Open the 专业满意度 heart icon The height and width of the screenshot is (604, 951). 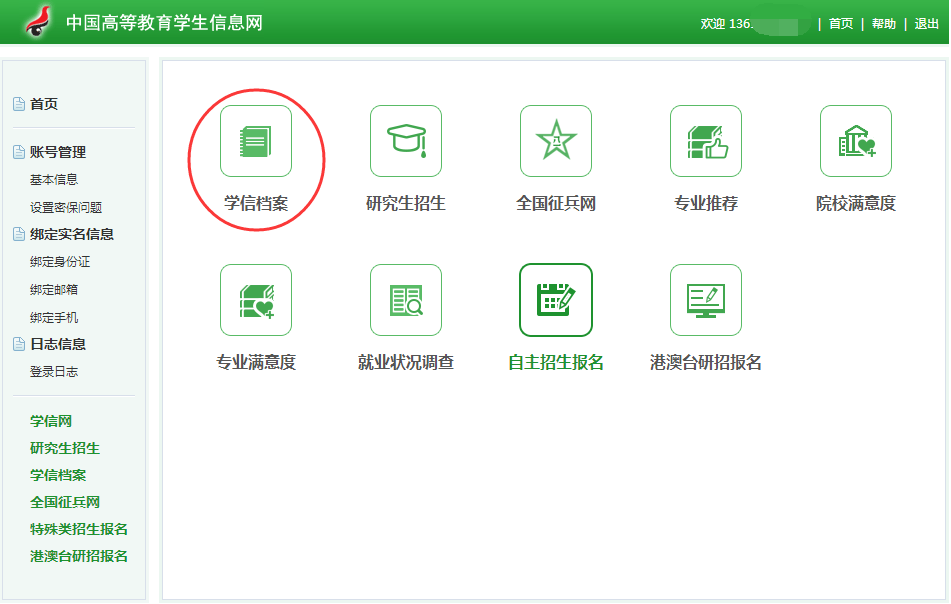pyautogui.click(x=256, y=300)
